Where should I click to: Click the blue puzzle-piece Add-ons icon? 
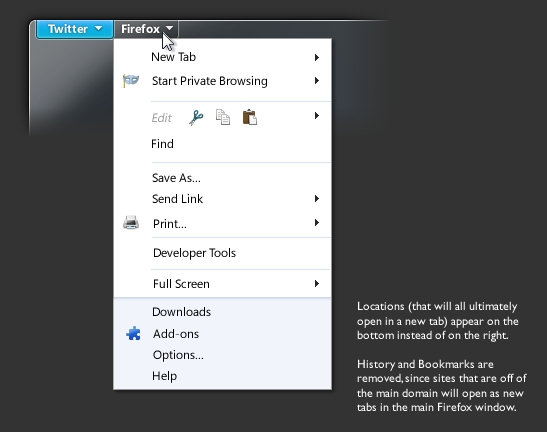pyautogui.click(x=133, y=334)
